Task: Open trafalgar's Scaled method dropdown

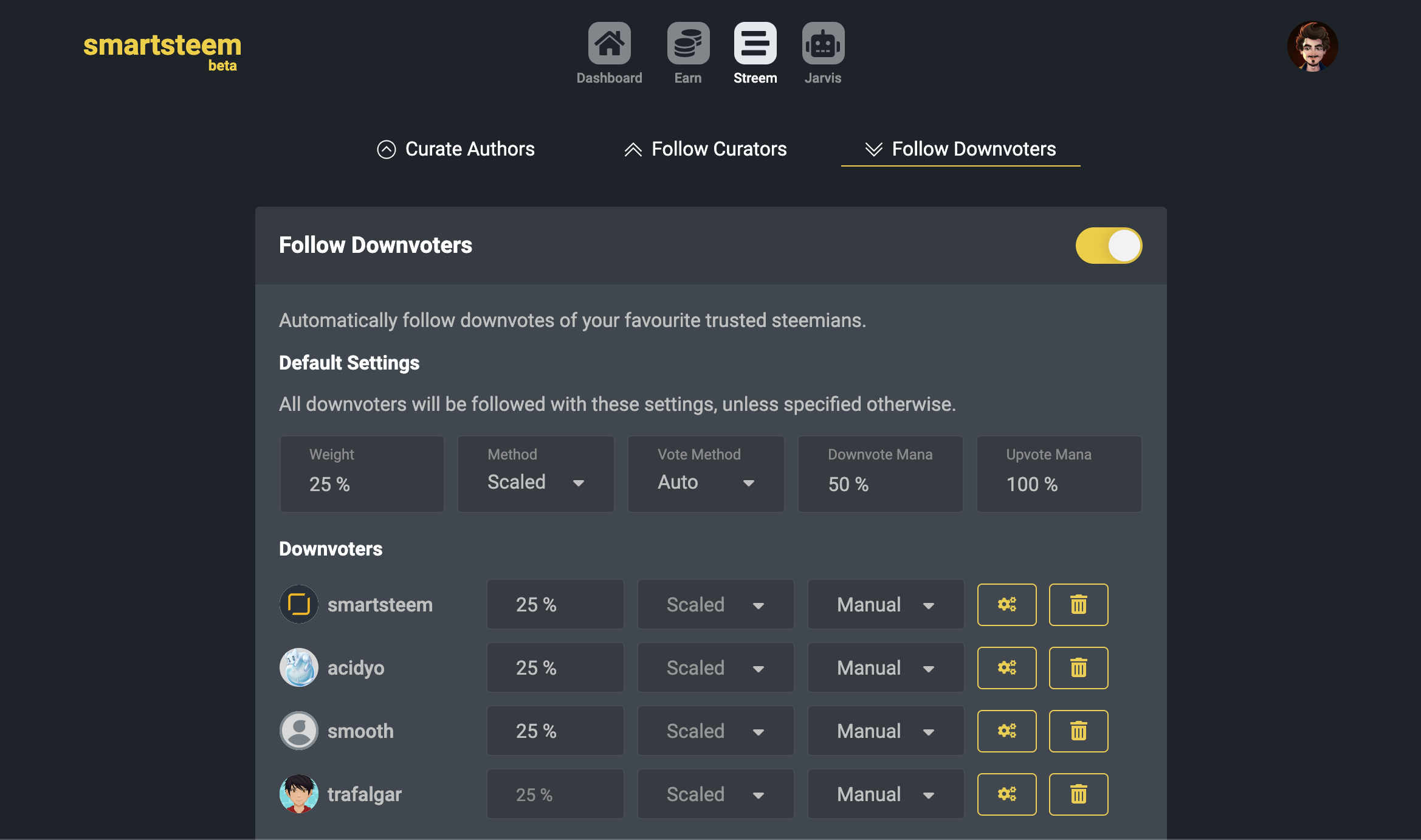Action: tap(715, 794)
